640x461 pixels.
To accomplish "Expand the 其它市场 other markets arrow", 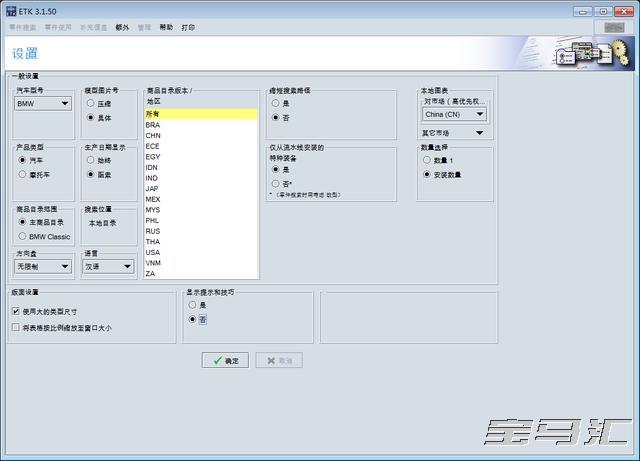I will tap(480, 133).
